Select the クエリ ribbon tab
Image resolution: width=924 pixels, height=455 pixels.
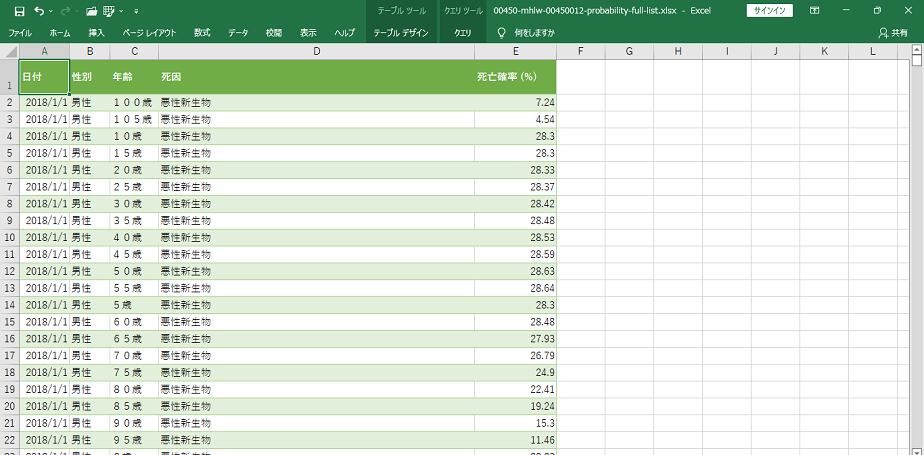[463, 33]
